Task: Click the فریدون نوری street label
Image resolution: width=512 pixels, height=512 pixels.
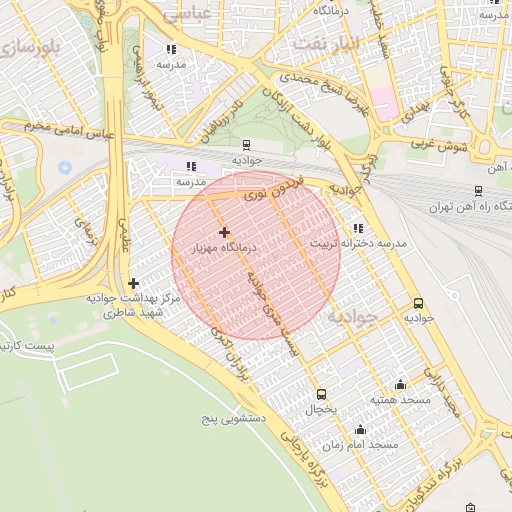Action: pos(274,189)
